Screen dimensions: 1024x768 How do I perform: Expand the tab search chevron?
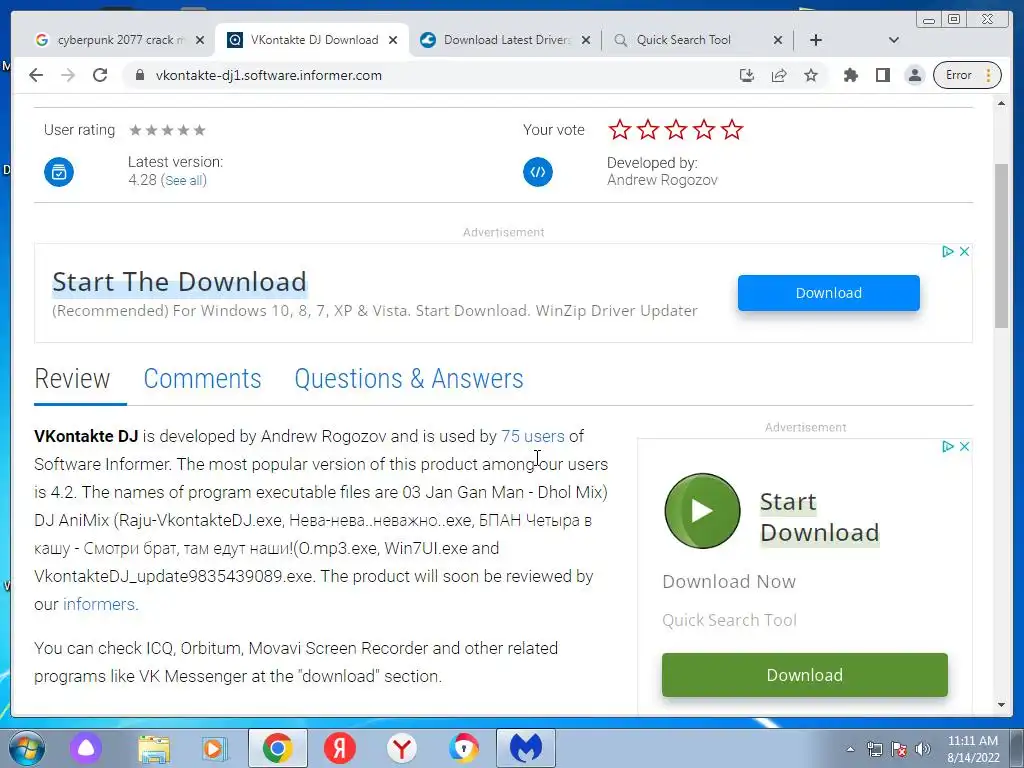(894, 40)
